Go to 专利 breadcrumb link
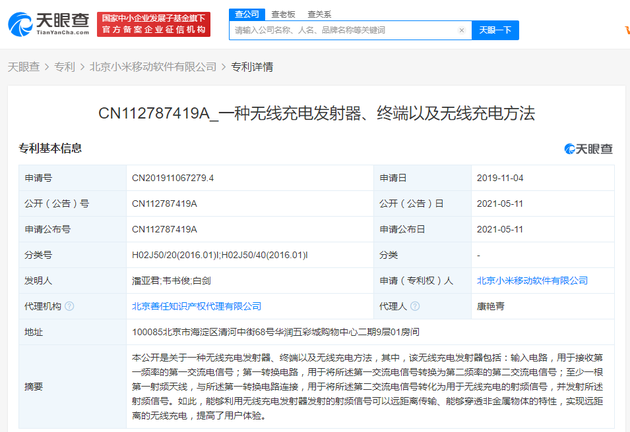The image size is (630, 432). point(65,67)
